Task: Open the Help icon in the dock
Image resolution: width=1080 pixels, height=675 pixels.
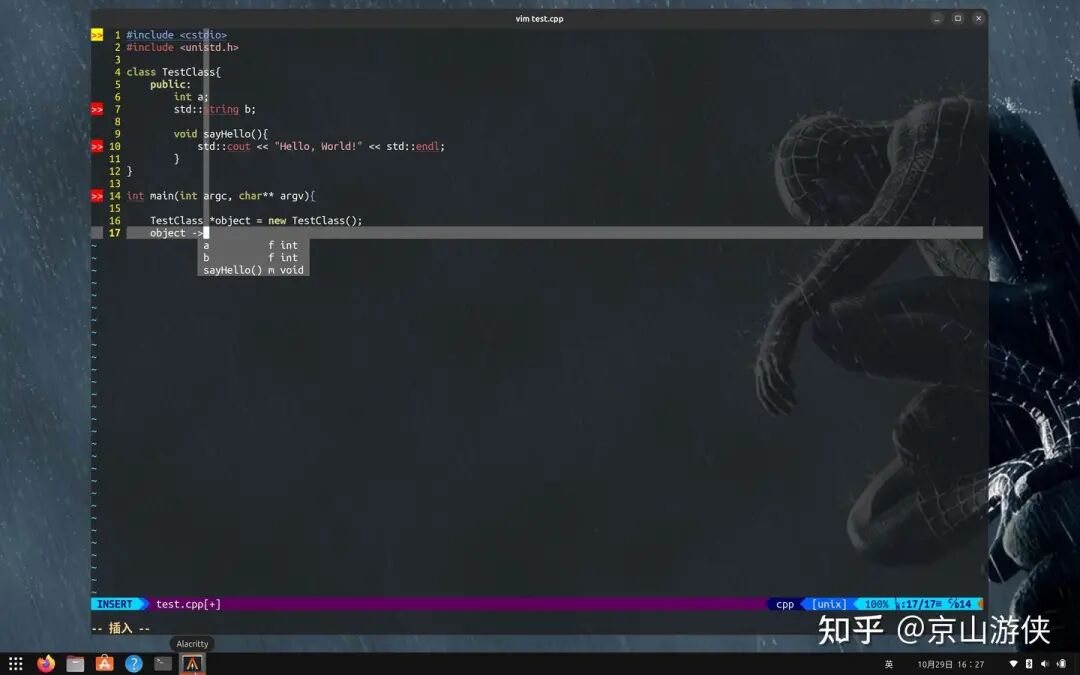Action: point(134,663)
